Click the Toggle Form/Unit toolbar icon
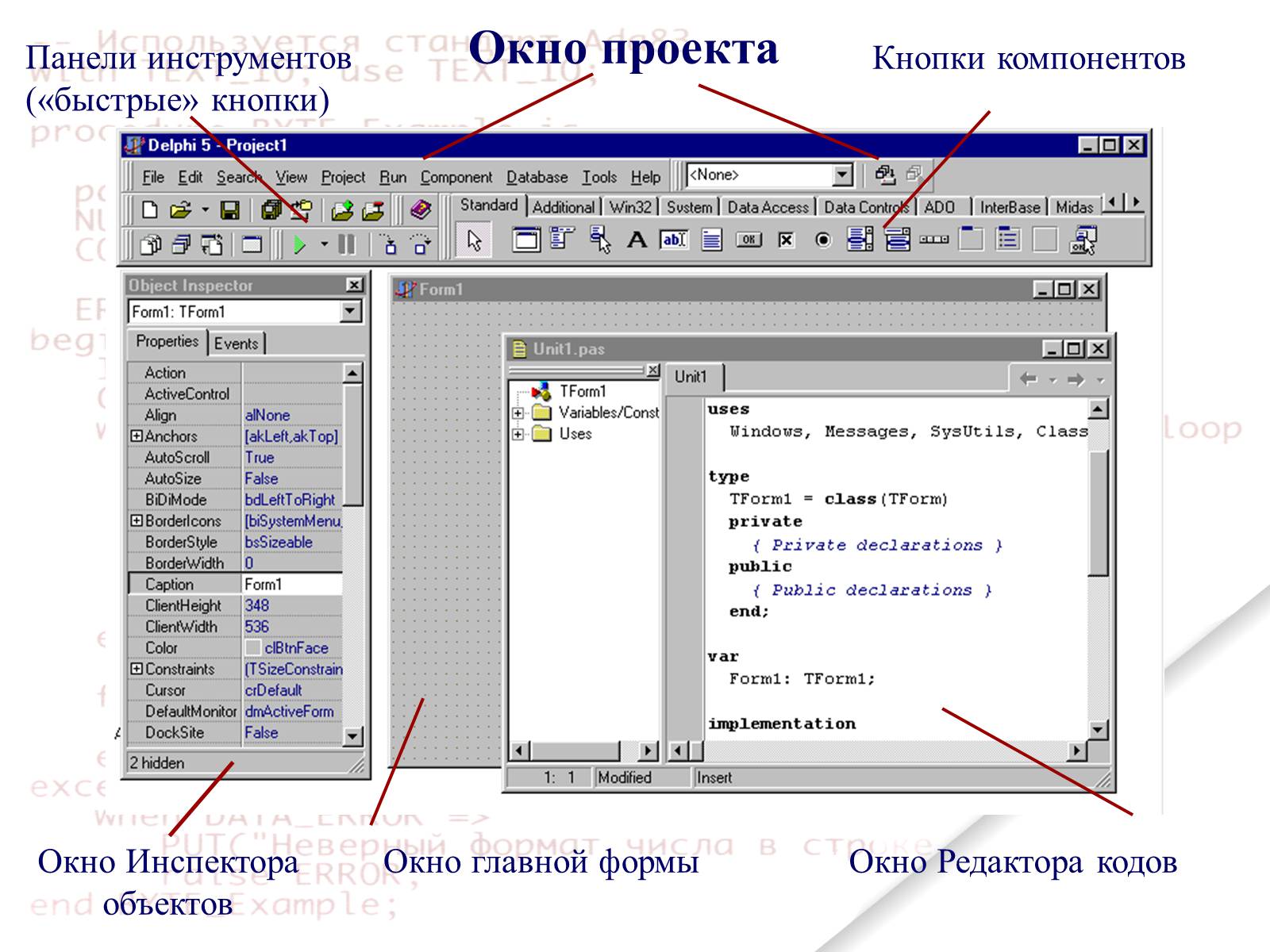This screenshot has width=1270, height=952. point(211,245)
